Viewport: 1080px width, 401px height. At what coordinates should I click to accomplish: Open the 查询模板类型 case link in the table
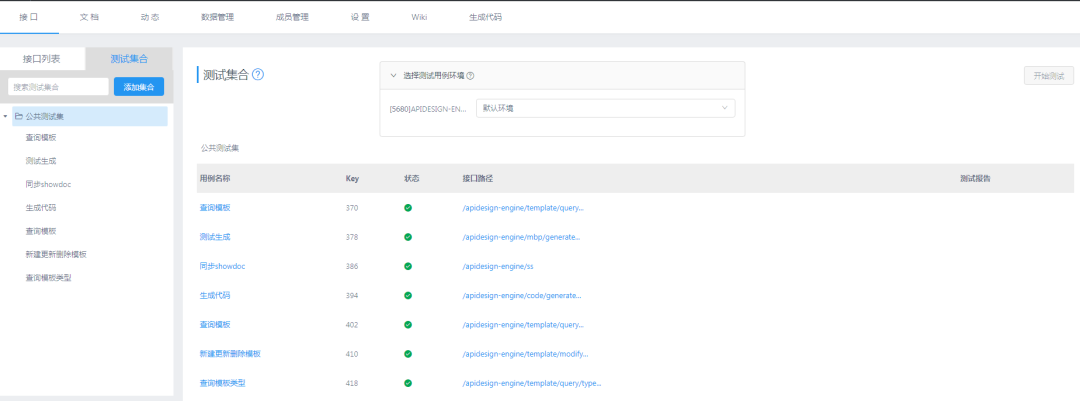tap(222, 383)
